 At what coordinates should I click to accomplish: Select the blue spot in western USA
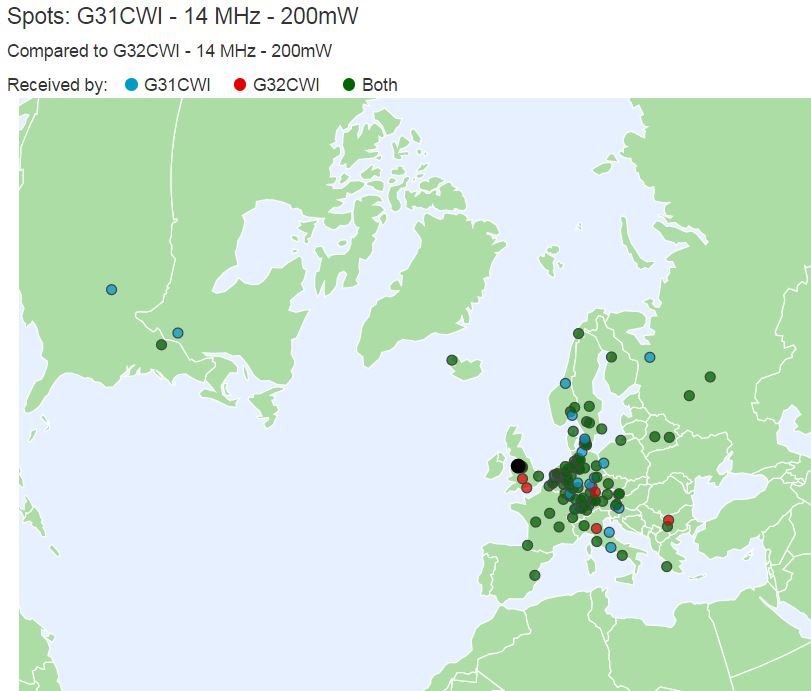click(111, 290)
